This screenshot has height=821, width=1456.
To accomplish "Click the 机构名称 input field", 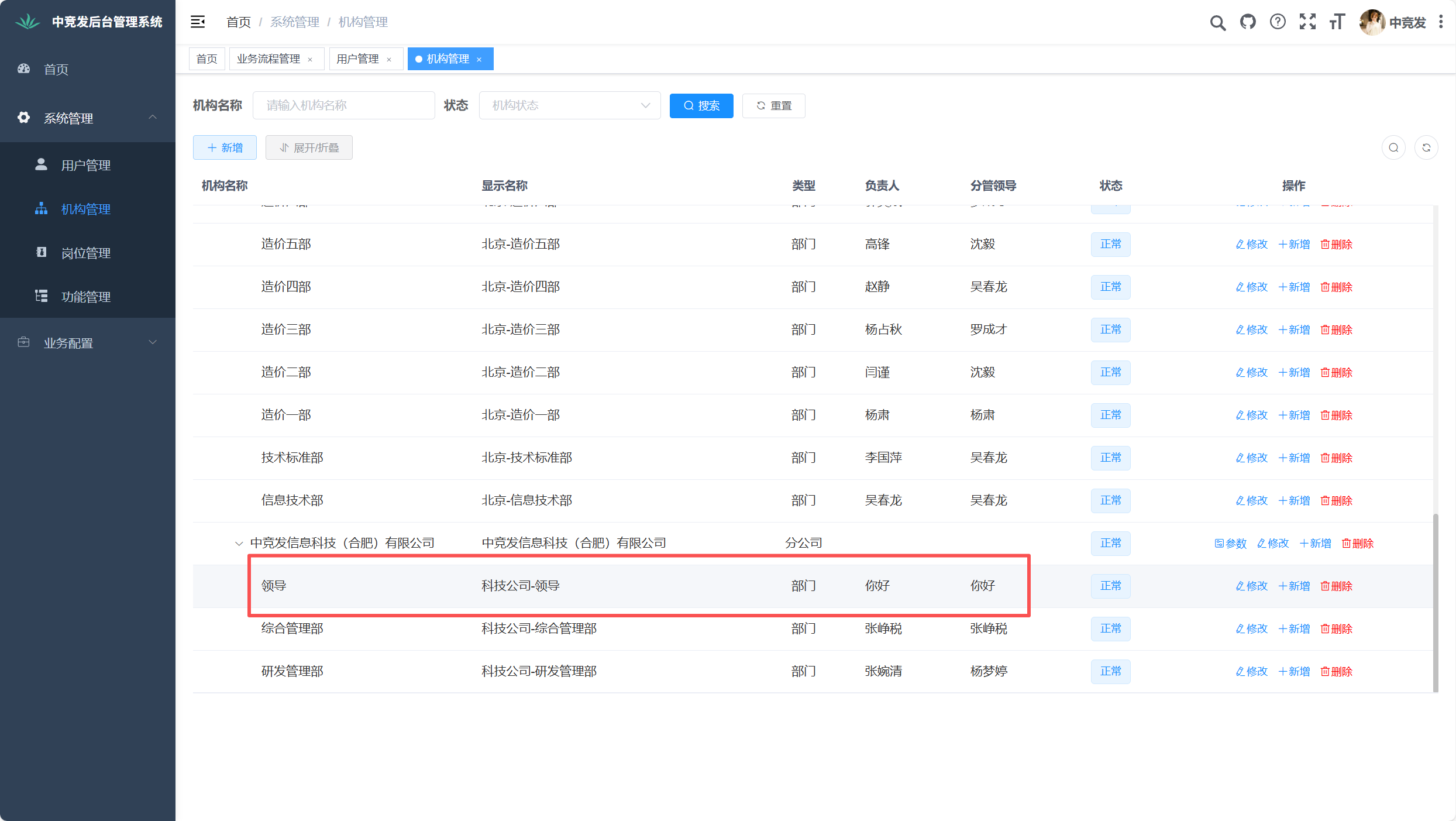I will coord(343,105).
